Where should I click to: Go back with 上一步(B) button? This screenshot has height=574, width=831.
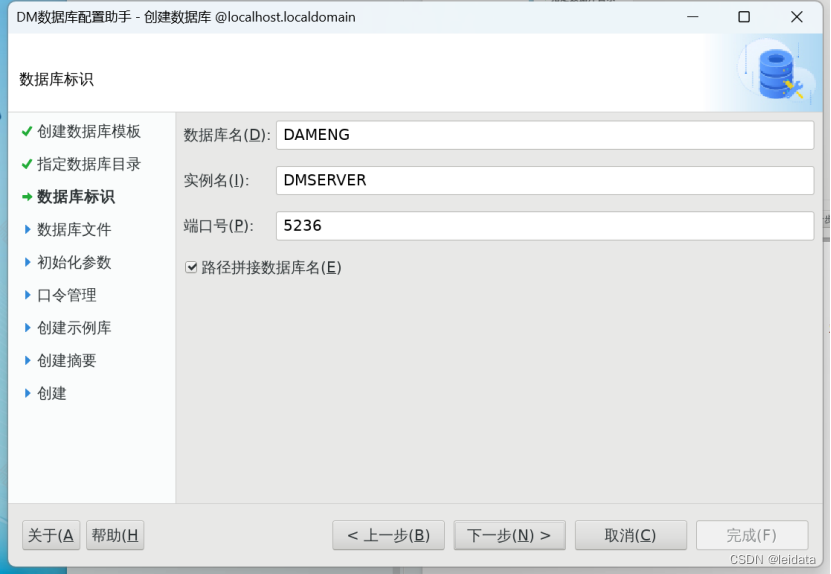388,535
